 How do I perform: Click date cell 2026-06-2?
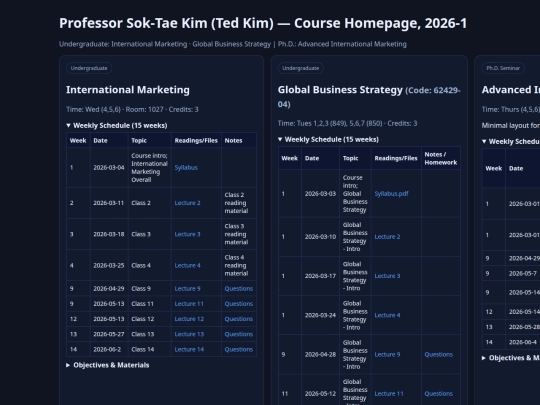(x=109, y=349)
